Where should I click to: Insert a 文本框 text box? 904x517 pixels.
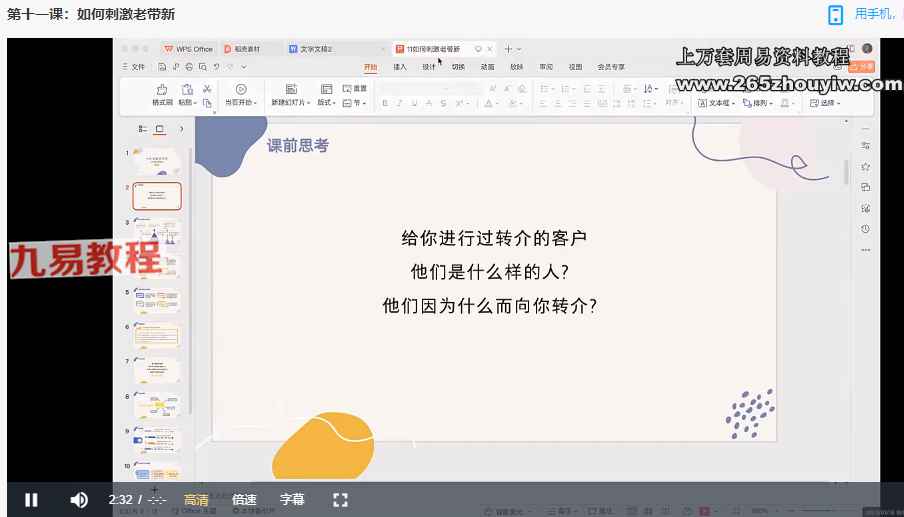pos(718,102)
